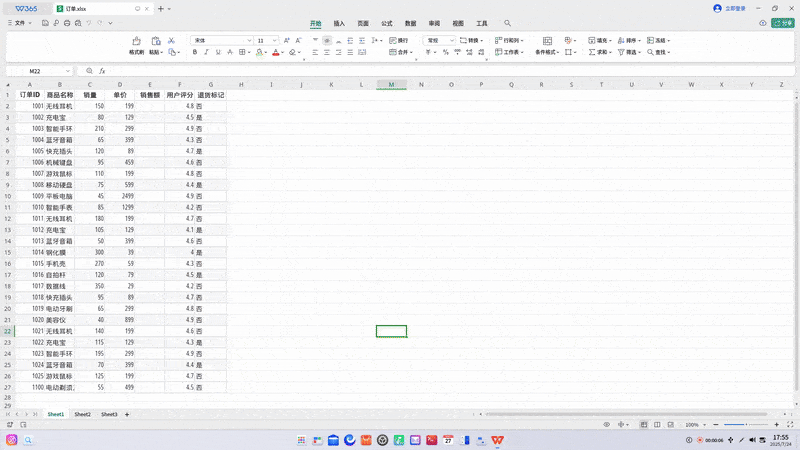Click the Sum (求和) icon
The image size is (800, 450).
[x=591, y=52]
